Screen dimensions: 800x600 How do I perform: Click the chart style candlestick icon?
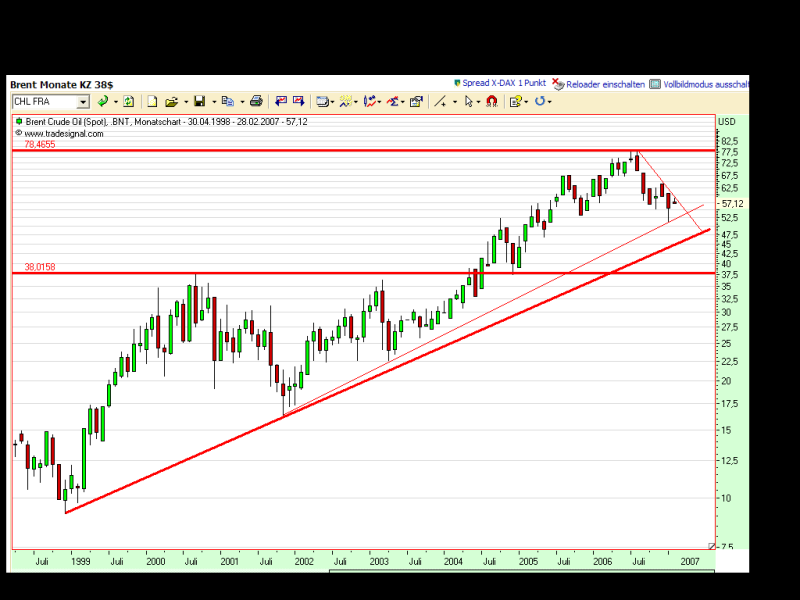370,102
